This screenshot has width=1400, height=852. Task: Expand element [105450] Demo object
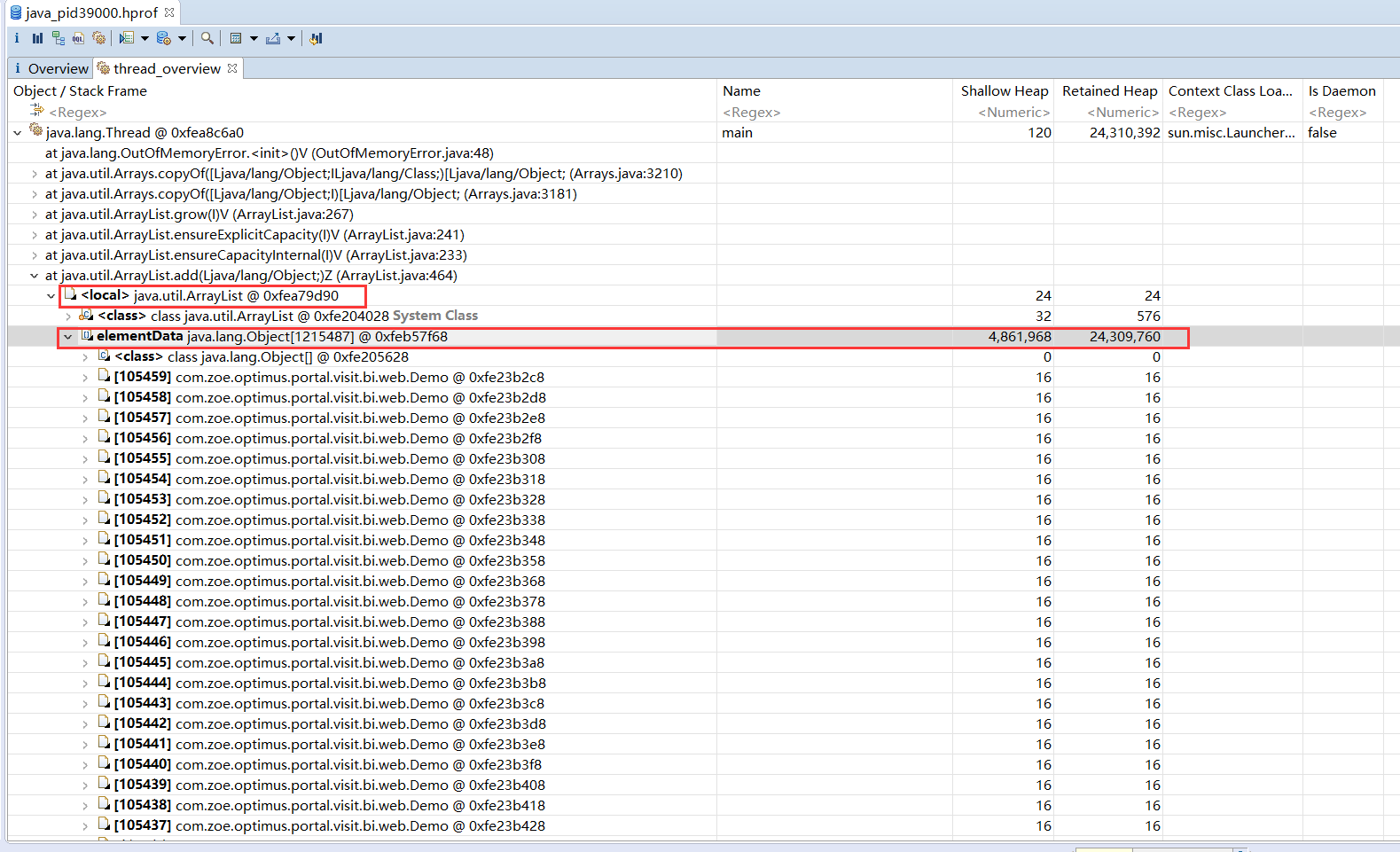coord(85,561)
